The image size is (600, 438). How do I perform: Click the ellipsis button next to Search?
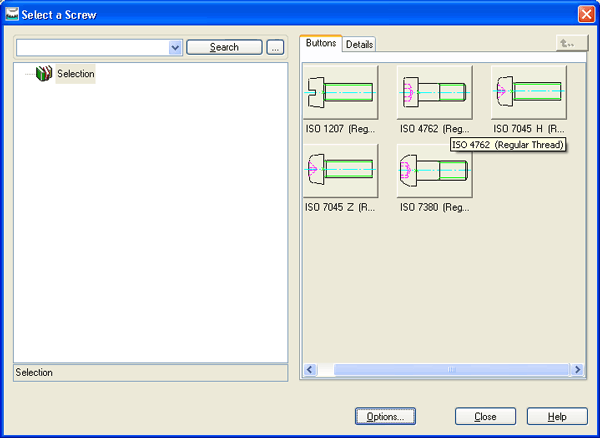click(275, 47)
